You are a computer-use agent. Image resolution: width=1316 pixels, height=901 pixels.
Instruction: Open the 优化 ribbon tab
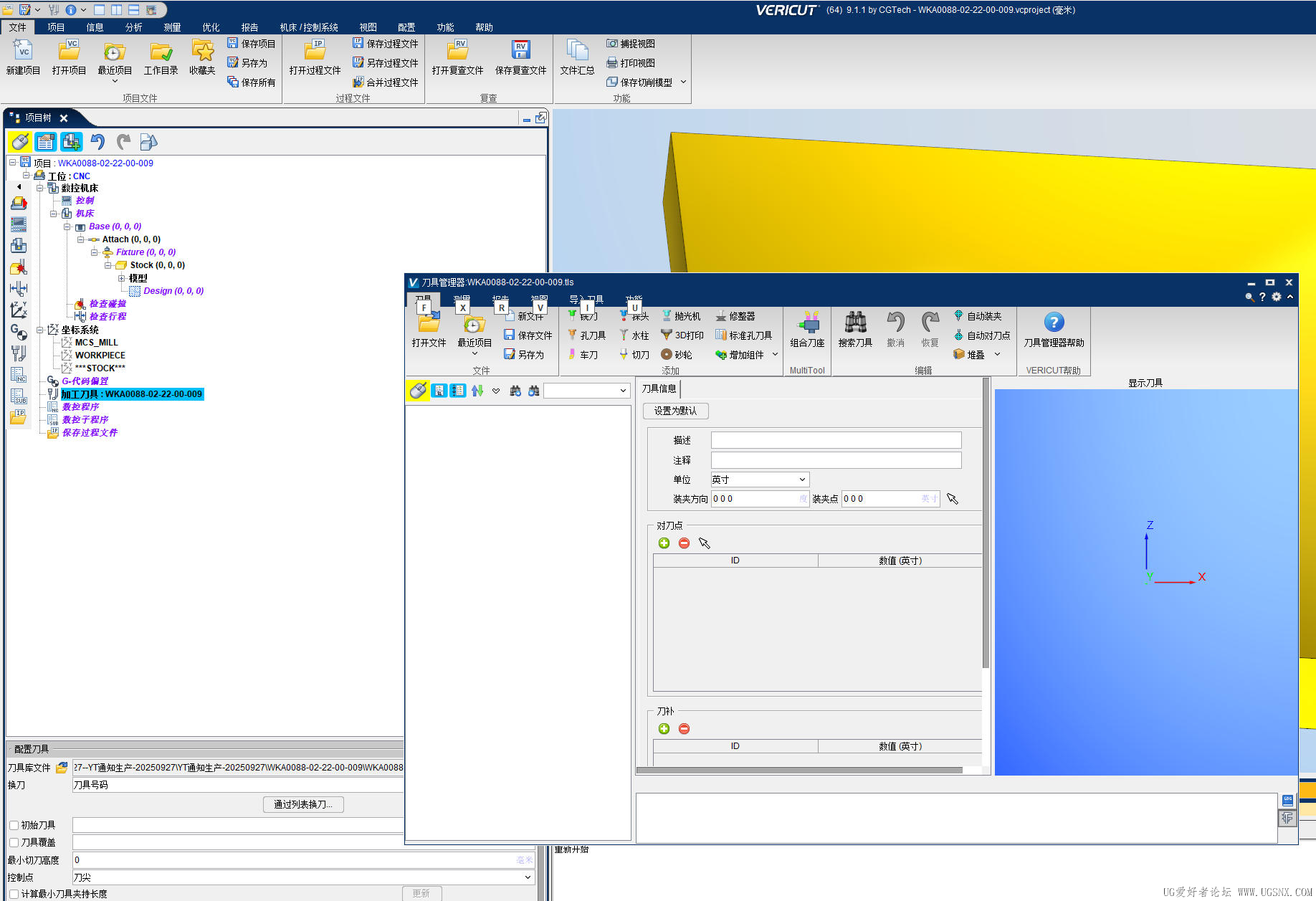(211, 27)
